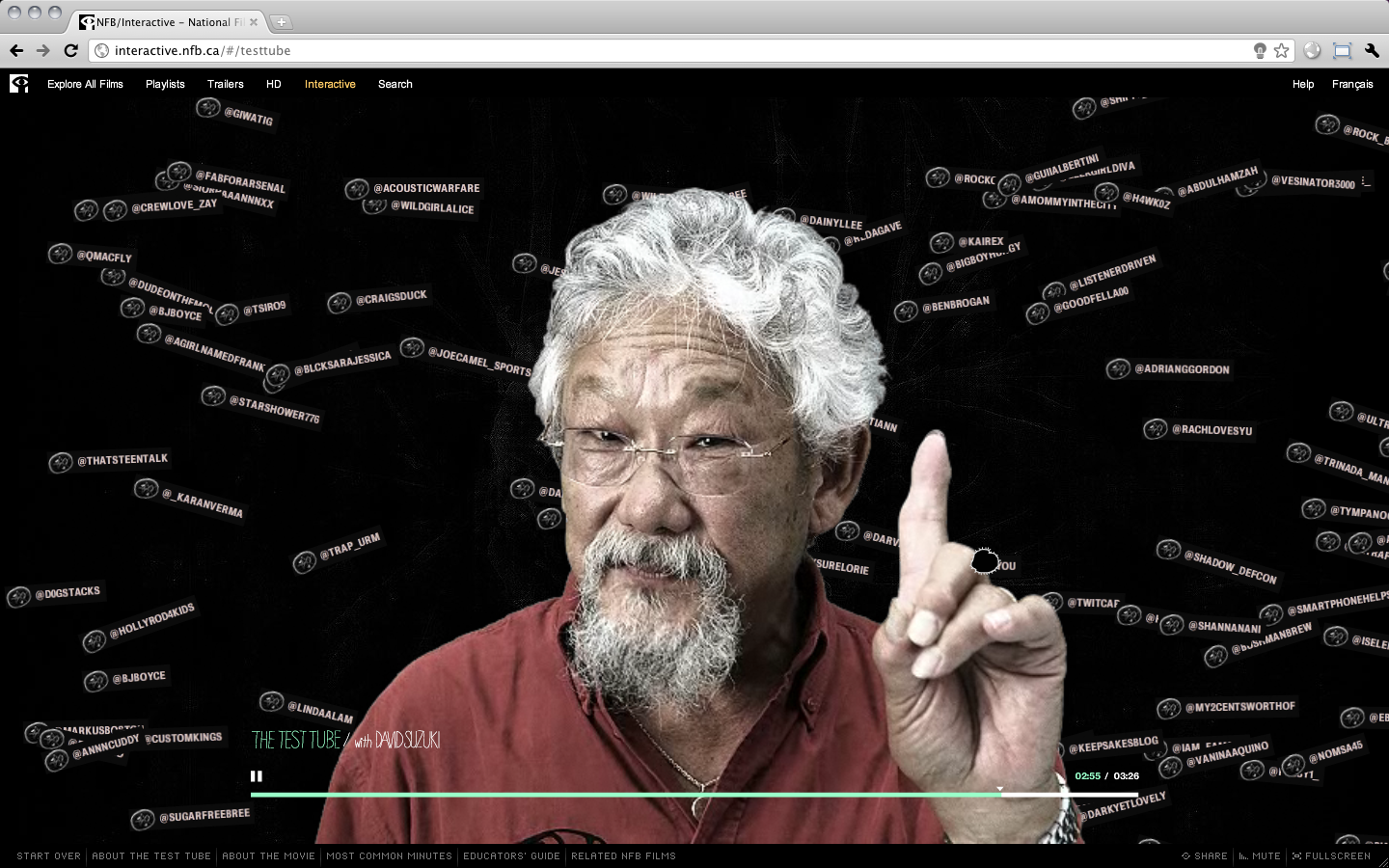This screenshot has width=1389, height=868.
Task: Click the @DOGSTACKS bubble
Action: coord(55,594)
